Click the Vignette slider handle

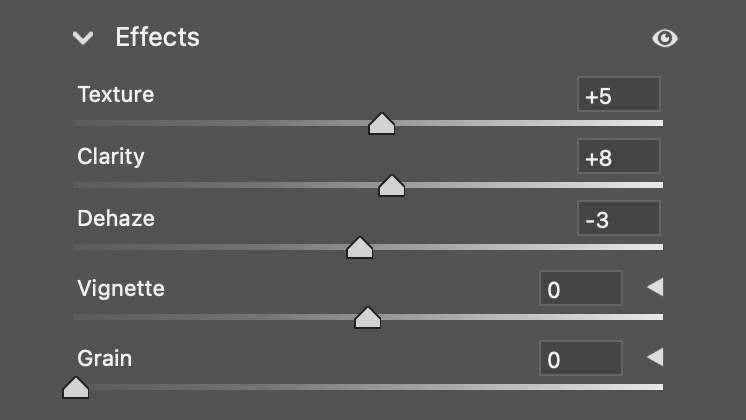click(x=368, y=317)
